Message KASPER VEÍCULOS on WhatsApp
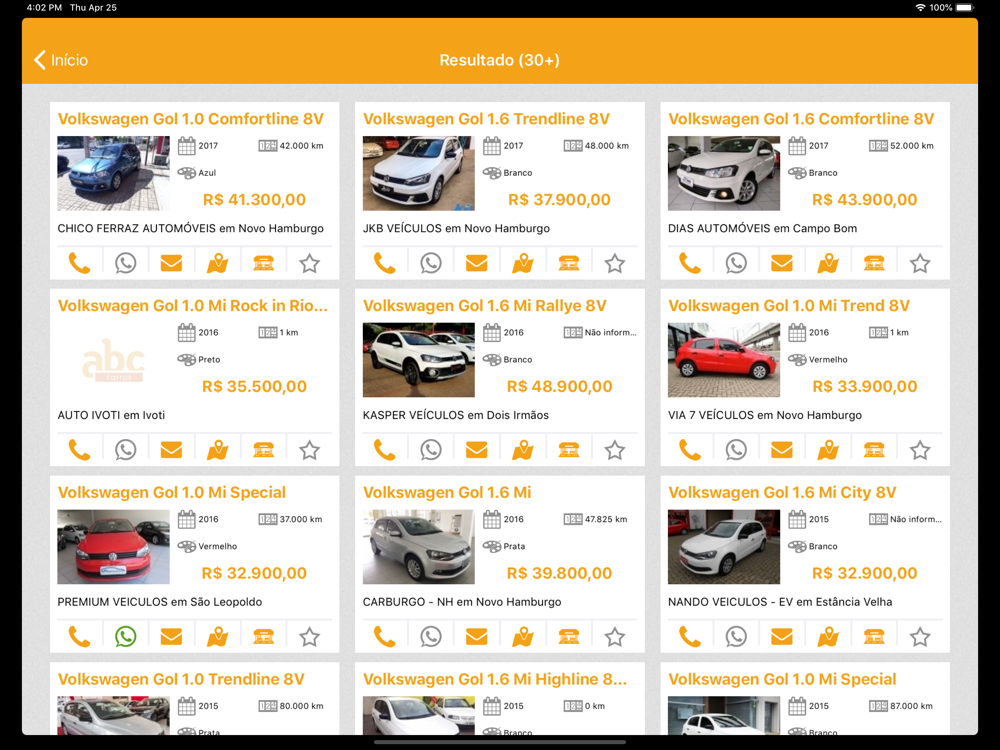Viewport: 1000px width, 750px height. (431, 450)
